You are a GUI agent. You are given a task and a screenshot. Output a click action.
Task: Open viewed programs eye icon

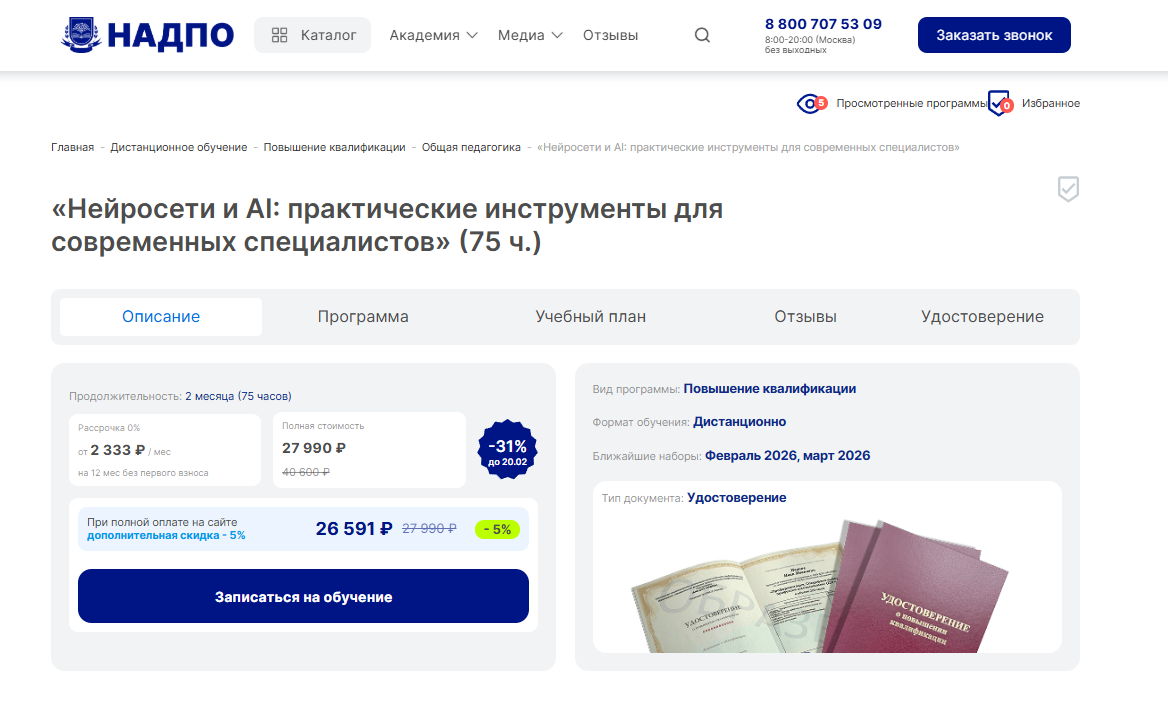click(x=811, y=104)
